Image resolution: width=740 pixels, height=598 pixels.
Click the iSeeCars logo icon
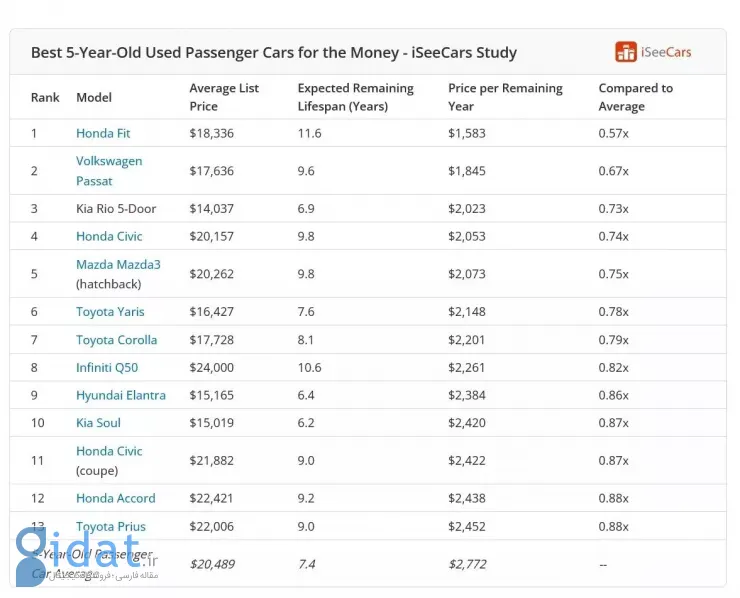pyautogui.click(x=626, y=52)
